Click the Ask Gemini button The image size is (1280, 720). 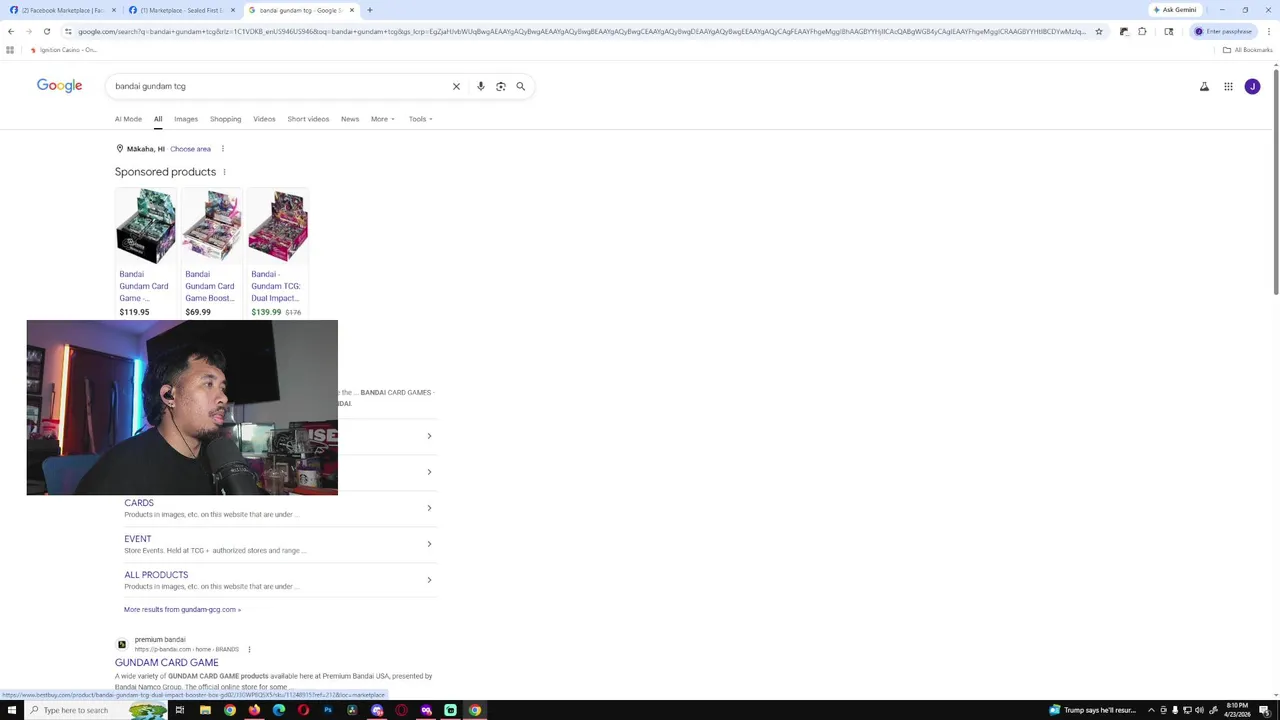[x=1175, y=10]
